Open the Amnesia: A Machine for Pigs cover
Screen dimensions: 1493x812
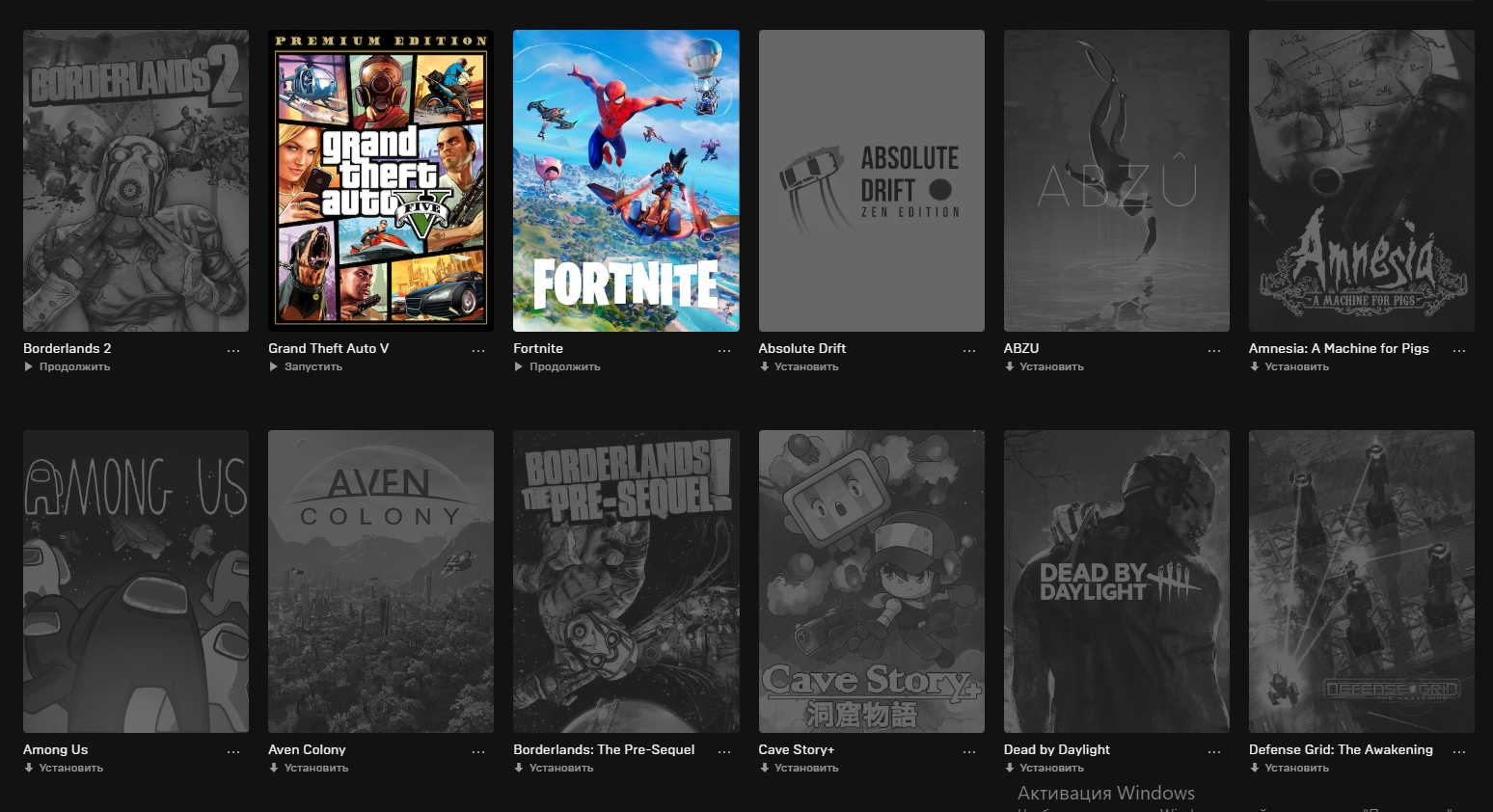(x=1362, y=181)
